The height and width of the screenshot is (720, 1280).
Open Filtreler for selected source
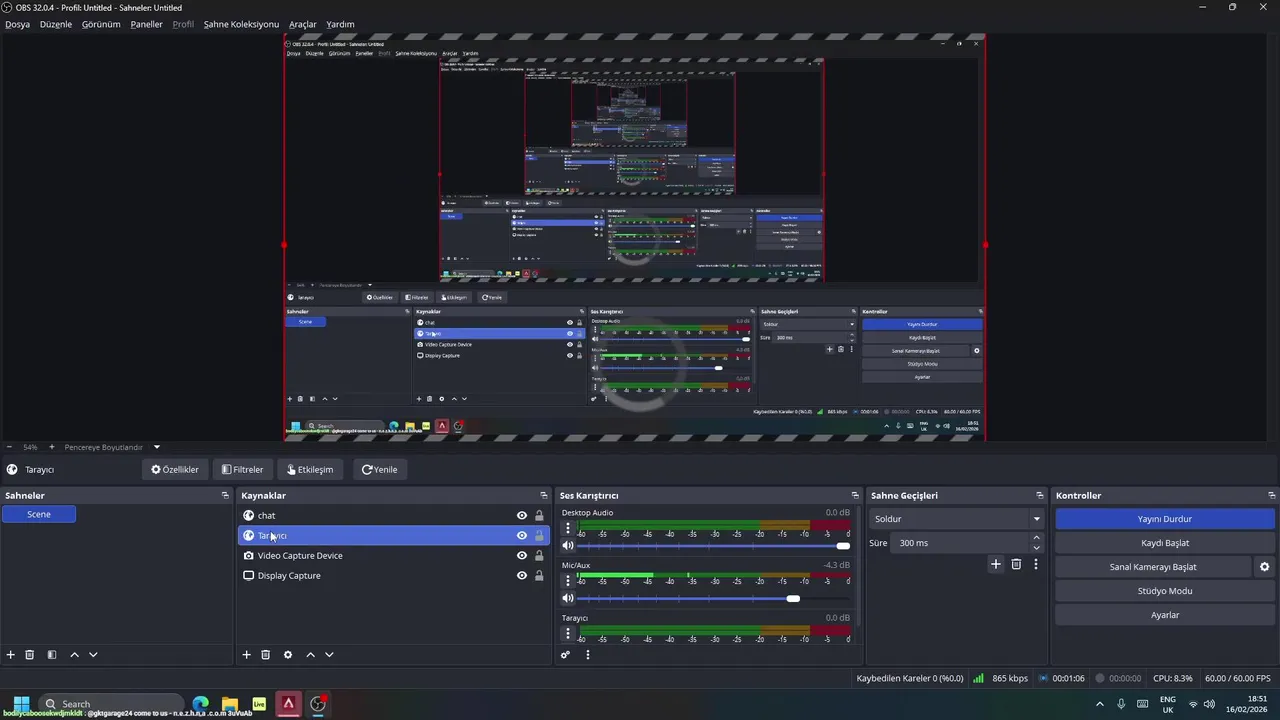(243, 470)
